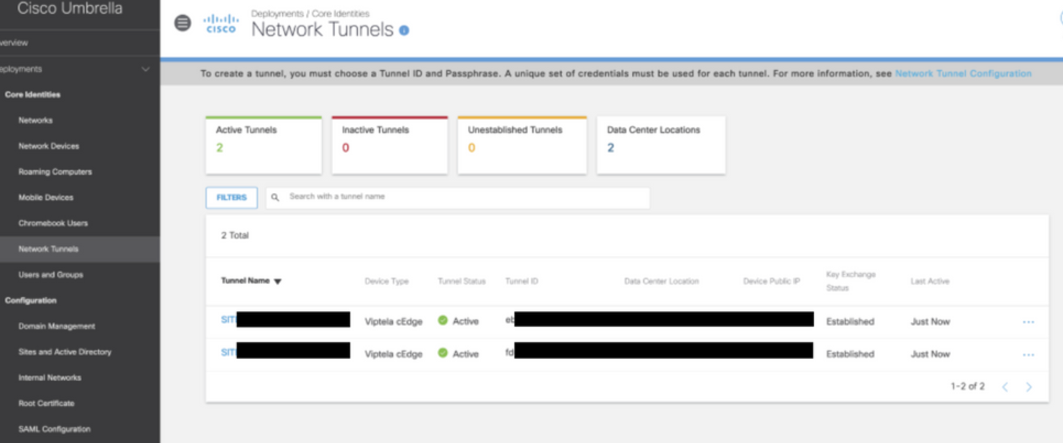1064x444 pixels.
Task: Click the info icon beside Network Tunnels
Action: coord(404,31)
